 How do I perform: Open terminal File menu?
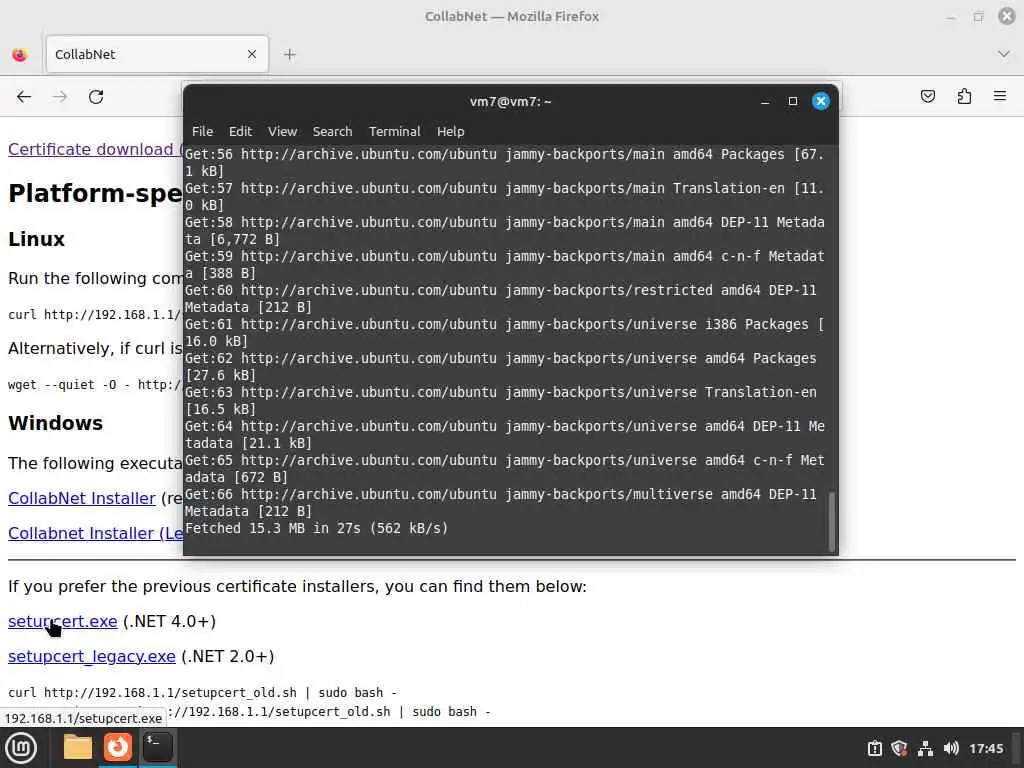pos(202,131)
